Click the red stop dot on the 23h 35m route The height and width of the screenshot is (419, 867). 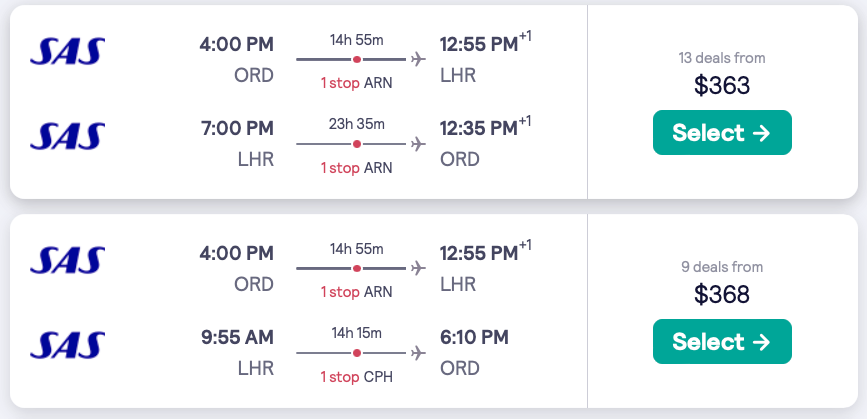357,144
